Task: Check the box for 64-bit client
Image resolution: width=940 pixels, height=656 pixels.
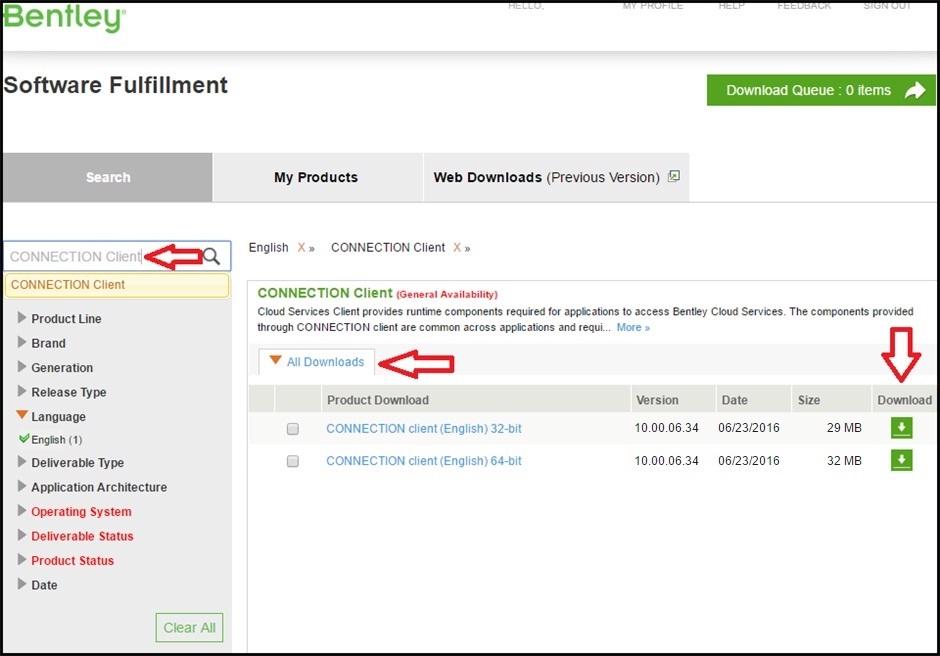Action: 293,461
